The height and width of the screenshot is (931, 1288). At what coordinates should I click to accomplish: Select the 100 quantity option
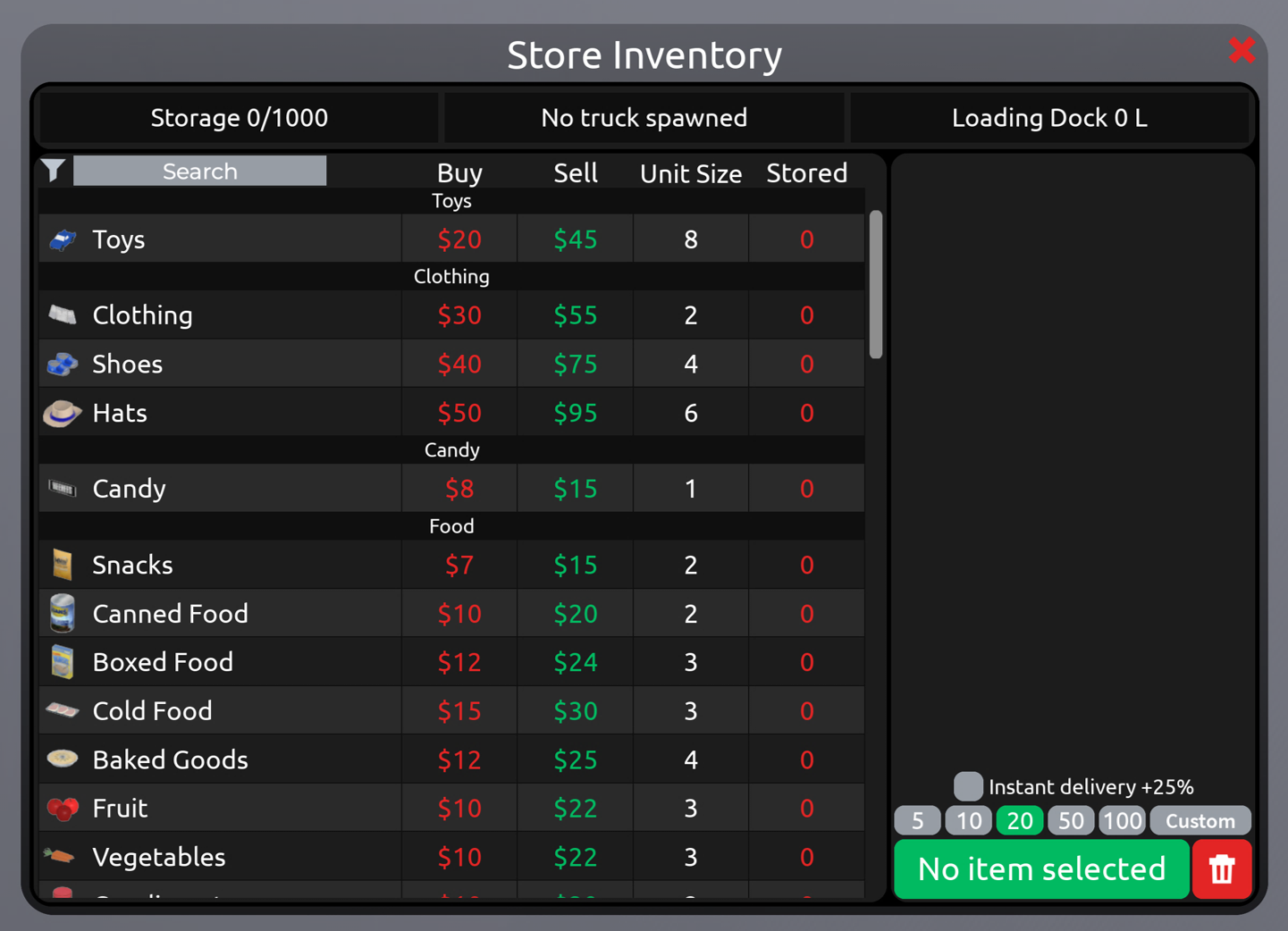click(x=1122, y=820)
